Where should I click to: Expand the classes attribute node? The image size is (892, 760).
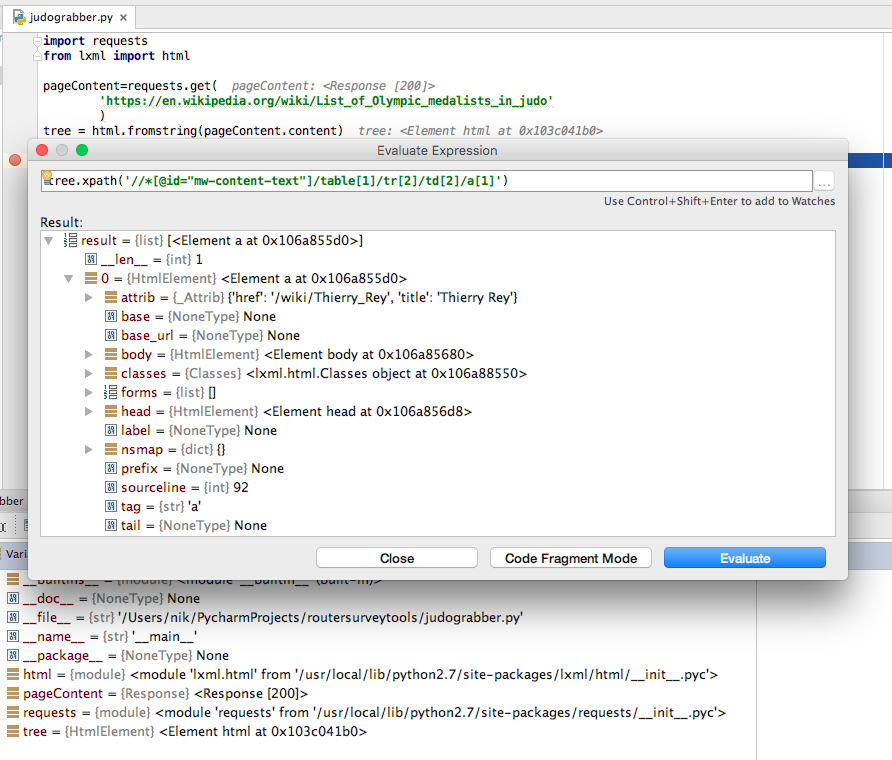coord(88,373)
